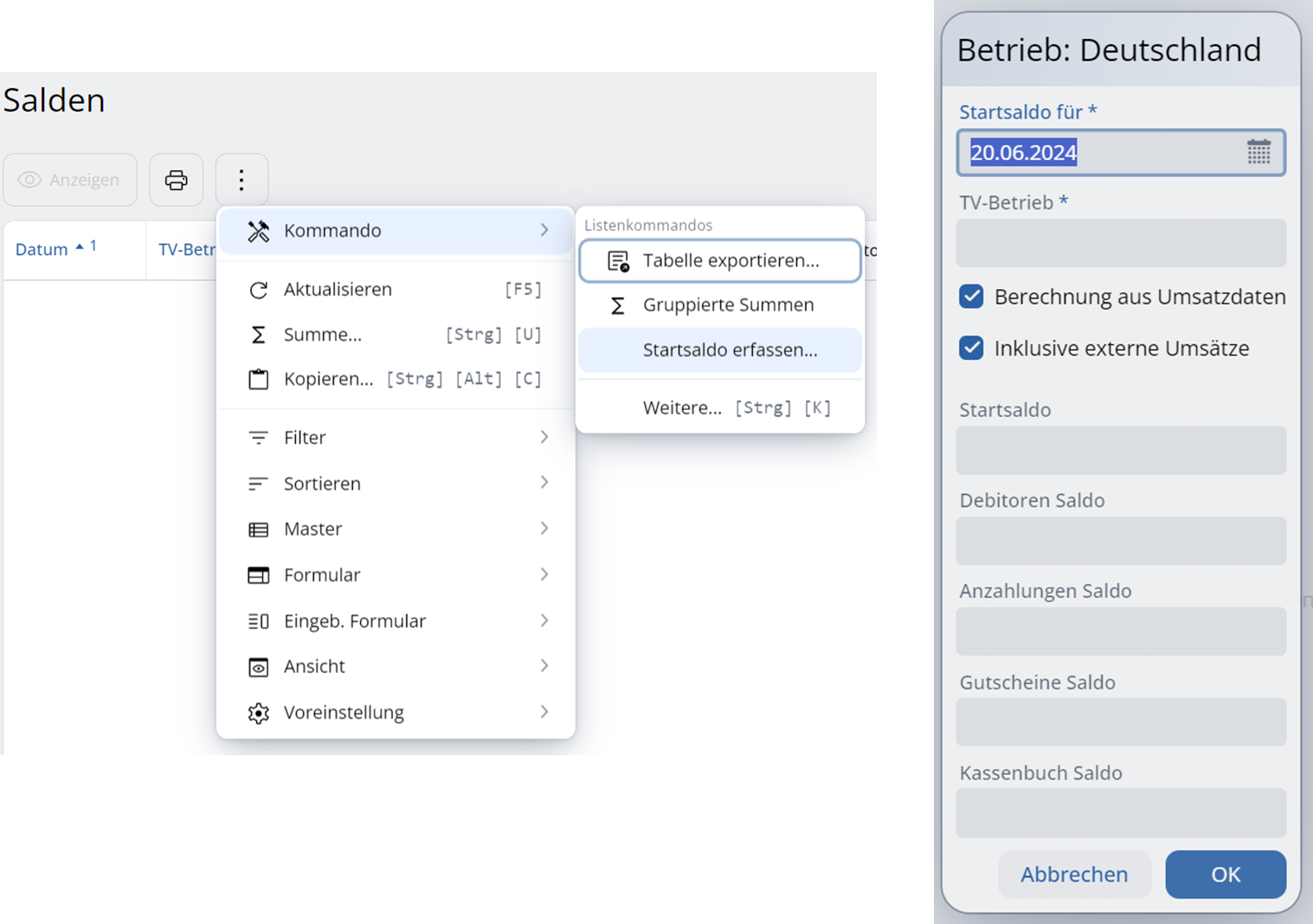The width and height of the screenshot is (1313, 924).
Task: Click the gear icon for Voreinstellung
Action: click(258, 713)
